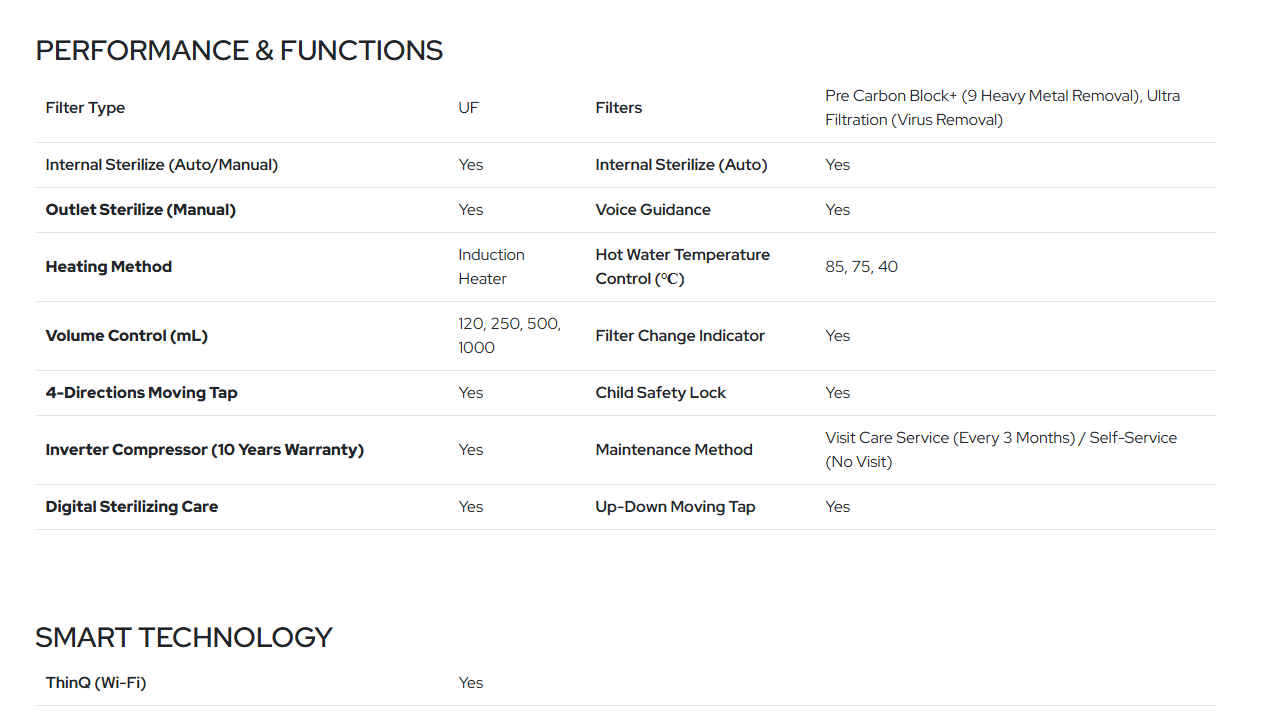Click the Volume Control (mL) label
1276x728 pixels.
pyautogui.click(x=127, y=336)
